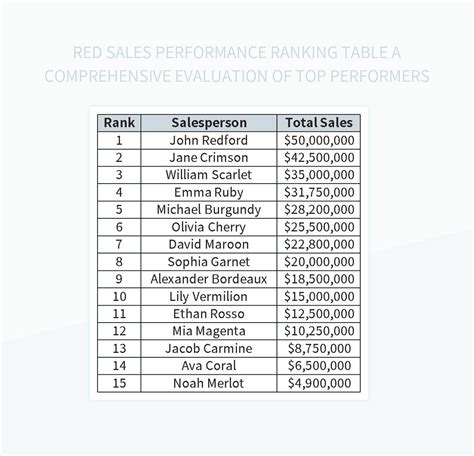Select the Jacob Carmine cell
Viewport: 474px width, 456px height.
pos(209,349)
